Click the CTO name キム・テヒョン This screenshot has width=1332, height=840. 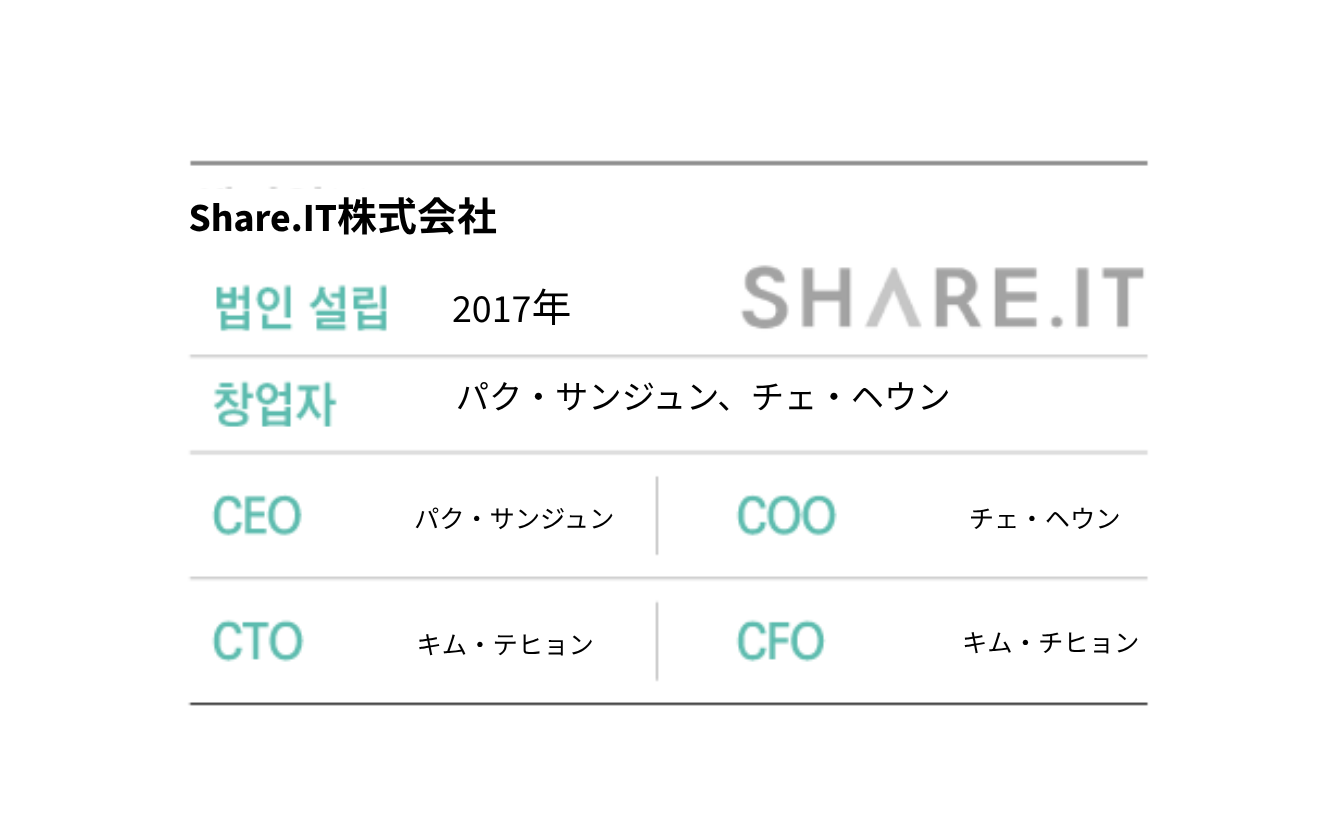click(x=505, y=645)
